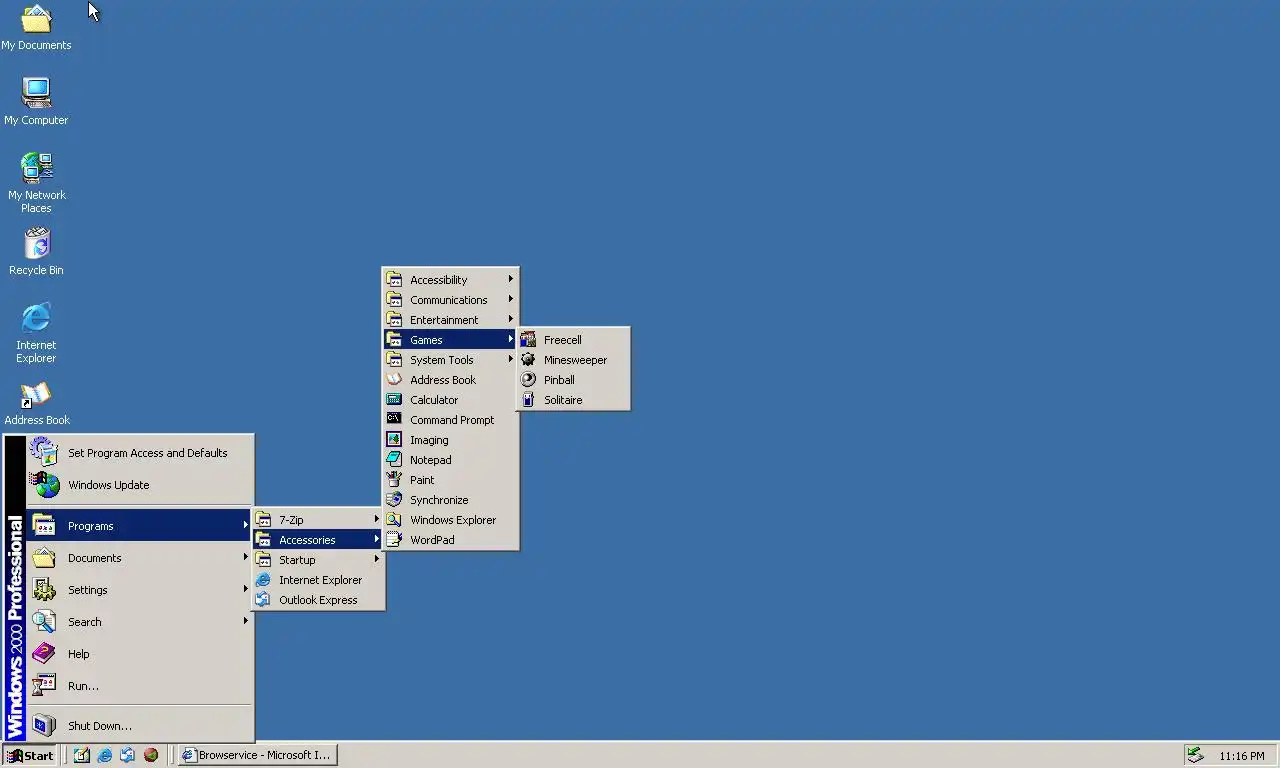
Task: Select the Internet Explorer desktop icon
Action: (x=36, y=333)
